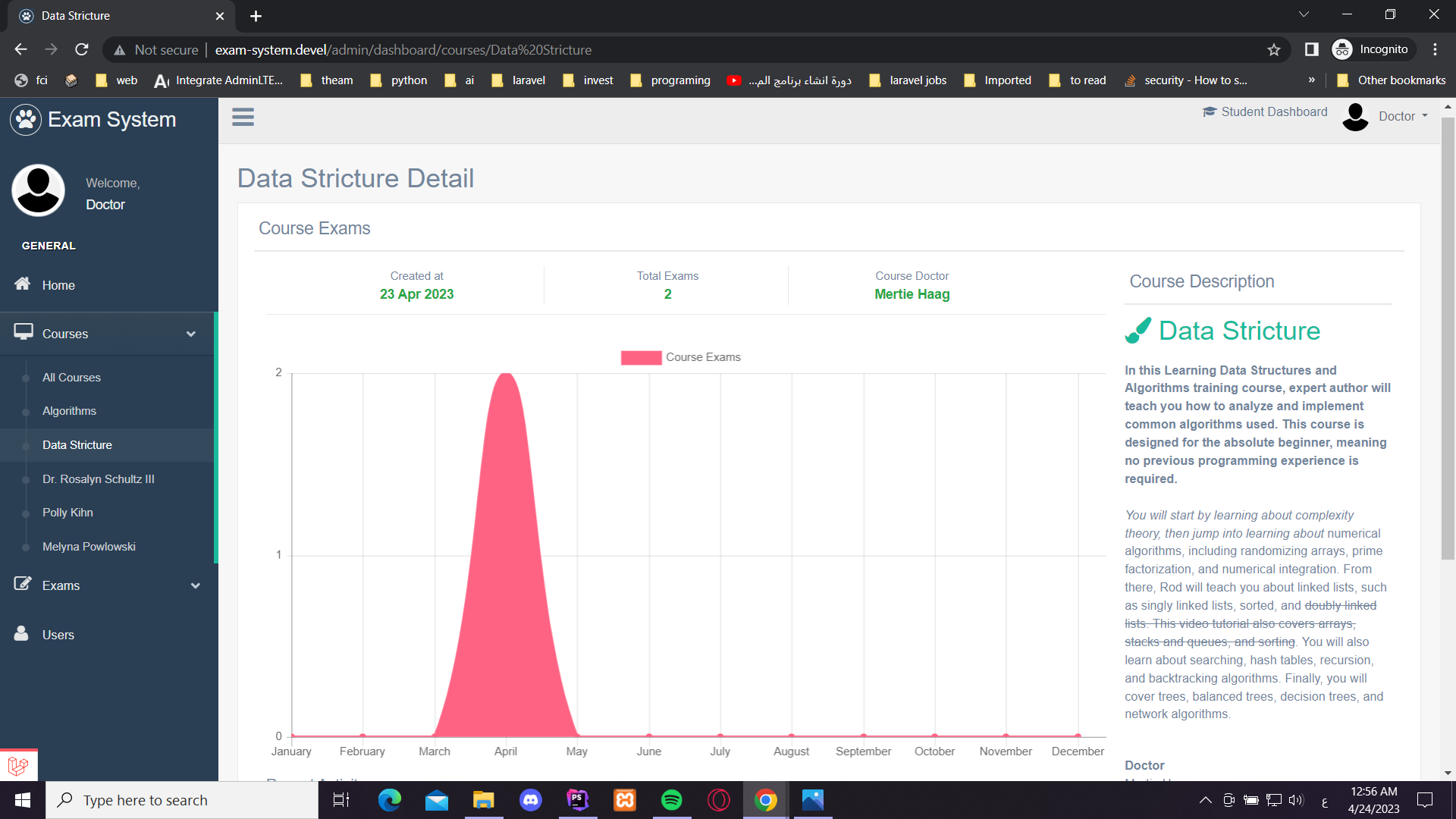Image resolution: width=1456 pixels, height=819 pixels.
Task: Click the Laravel debugbar icon
Action: click(x=18, y=765)
